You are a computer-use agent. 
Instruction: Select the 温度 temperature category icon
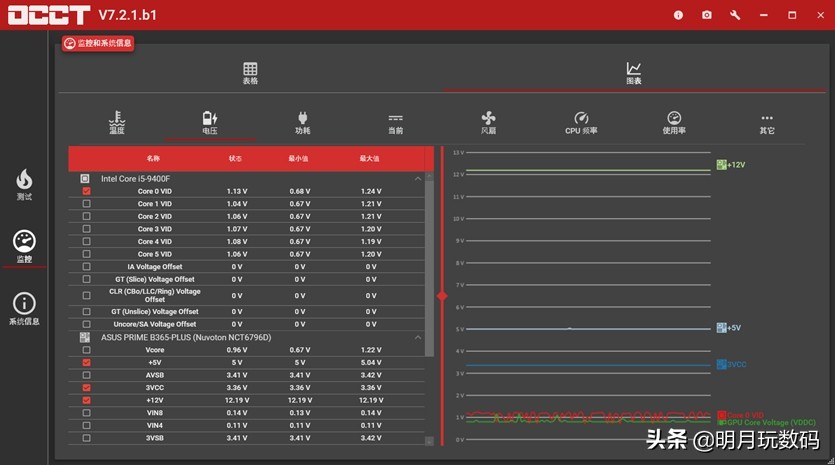[117, 122]
